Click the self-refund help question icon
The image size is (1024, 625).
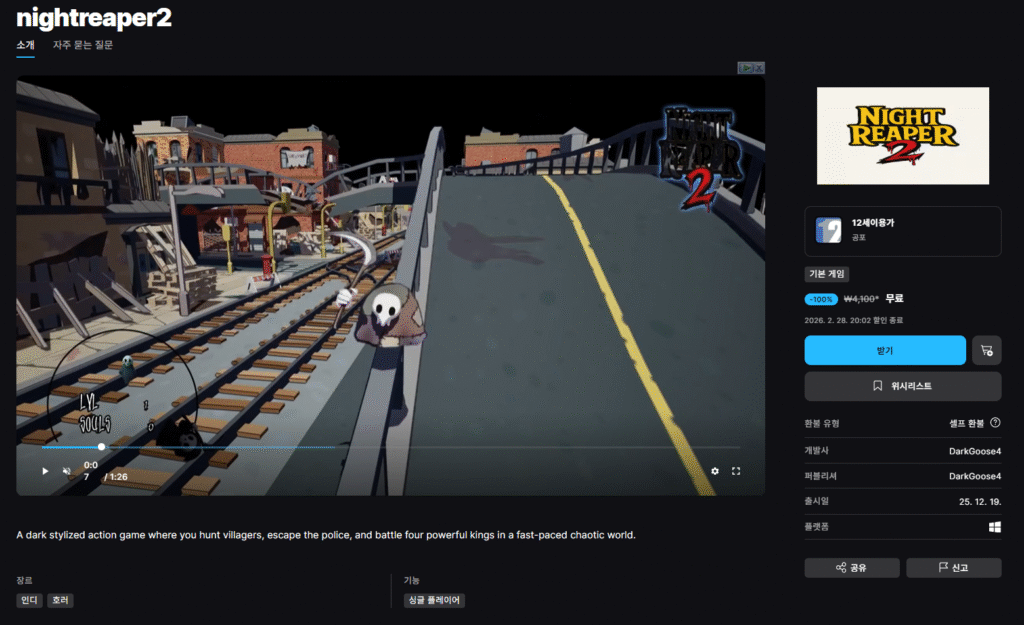click(x=995, y=423)
